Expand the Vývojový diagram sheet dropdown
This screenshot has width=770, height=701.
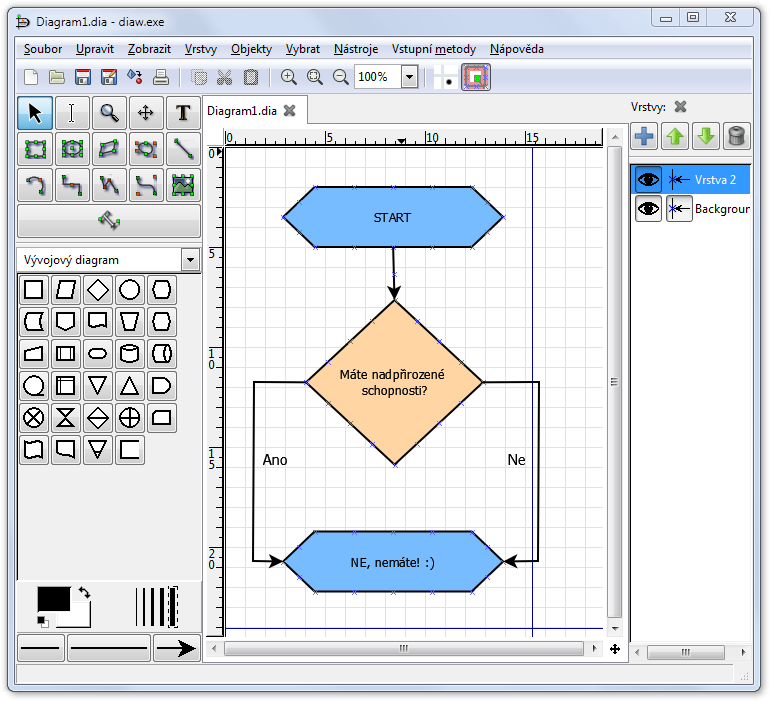point(190,260)
